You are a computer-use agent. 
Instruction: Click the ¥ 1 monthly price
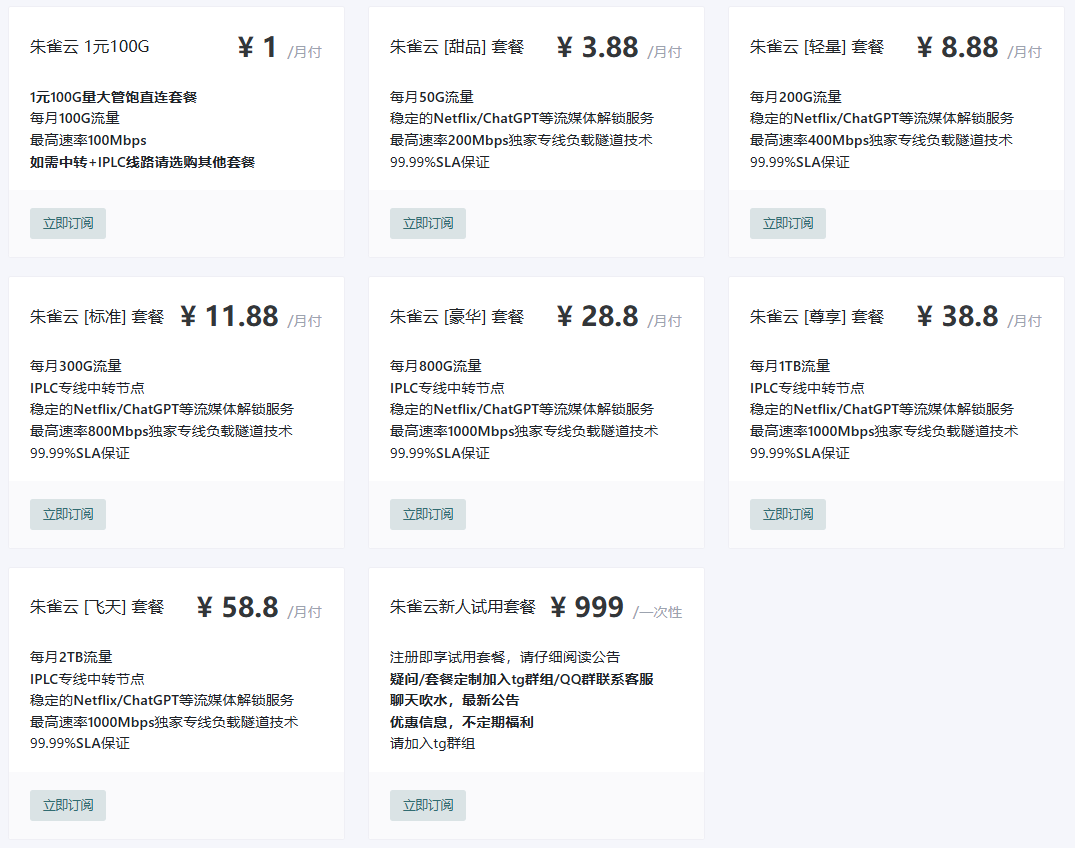257,47
